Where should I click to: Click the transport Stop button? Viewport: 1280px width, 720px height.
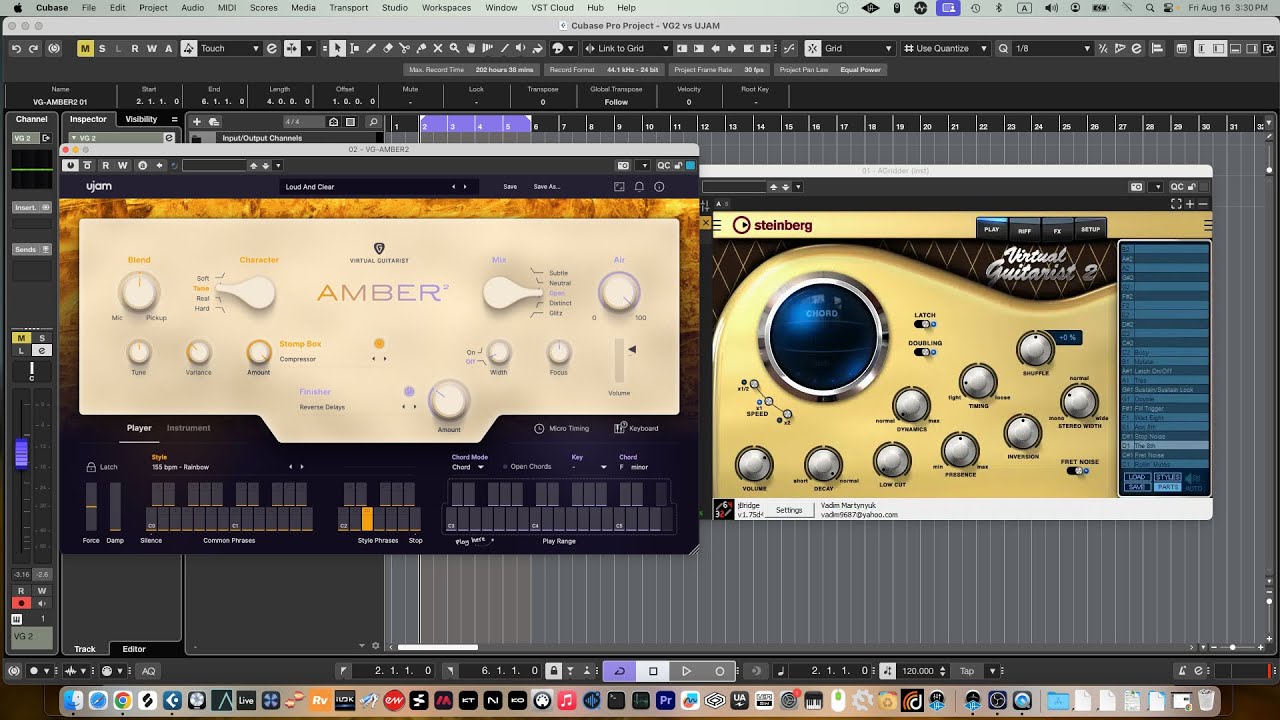pos(653,671)
